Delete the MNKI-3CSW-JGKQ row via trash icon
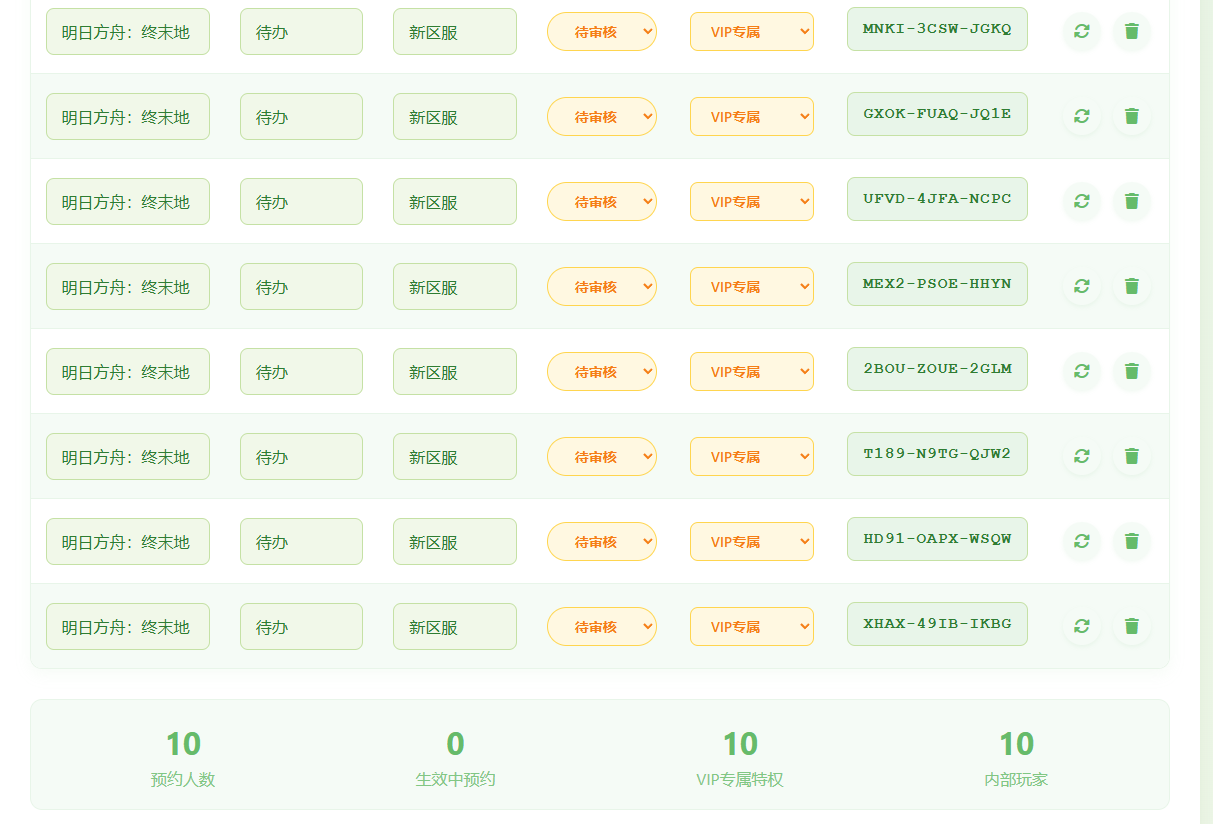Screen dimensions: 1213x824 click(x=1131, y=31)
